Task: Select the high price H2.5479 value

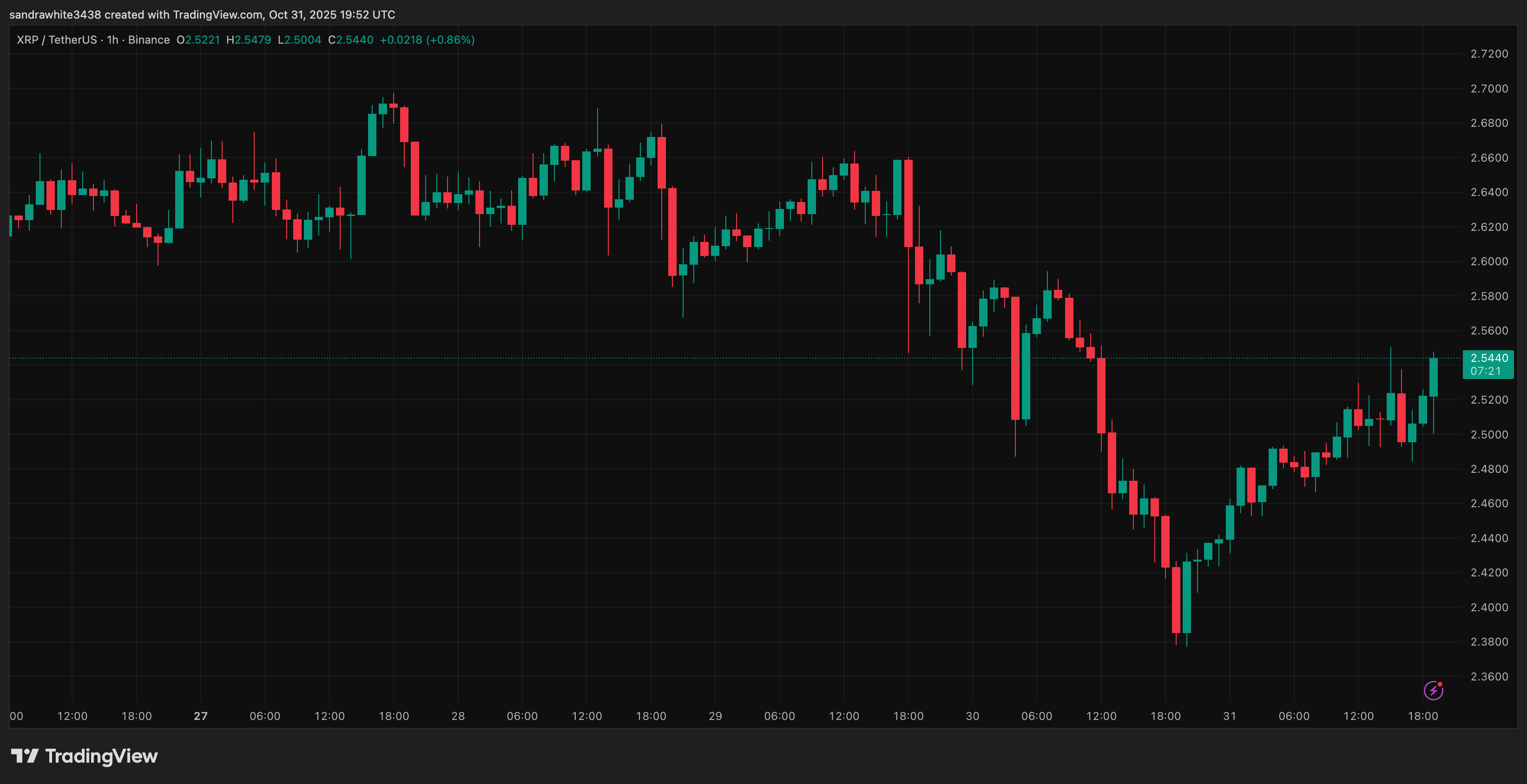Action: [x=248, y=39]
